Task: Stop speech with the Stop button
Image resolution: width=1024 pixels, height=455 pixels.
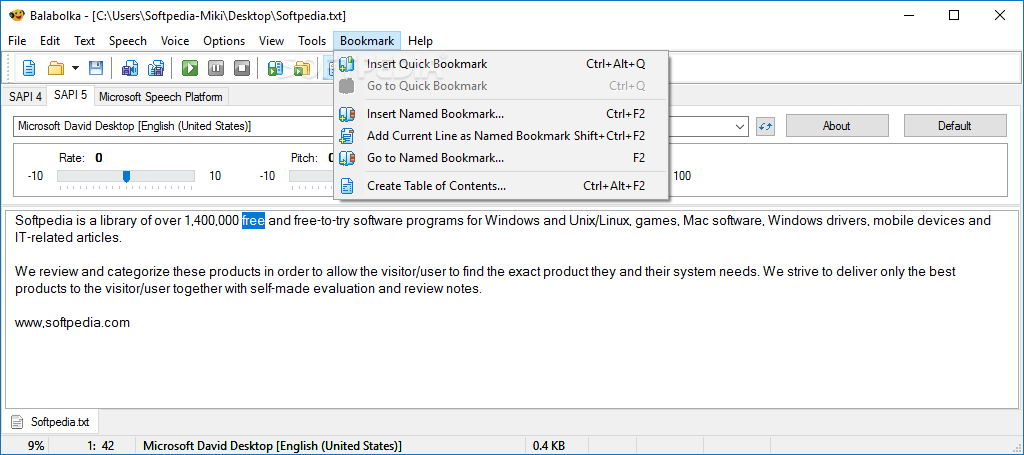Action: (x=242, y=67)
